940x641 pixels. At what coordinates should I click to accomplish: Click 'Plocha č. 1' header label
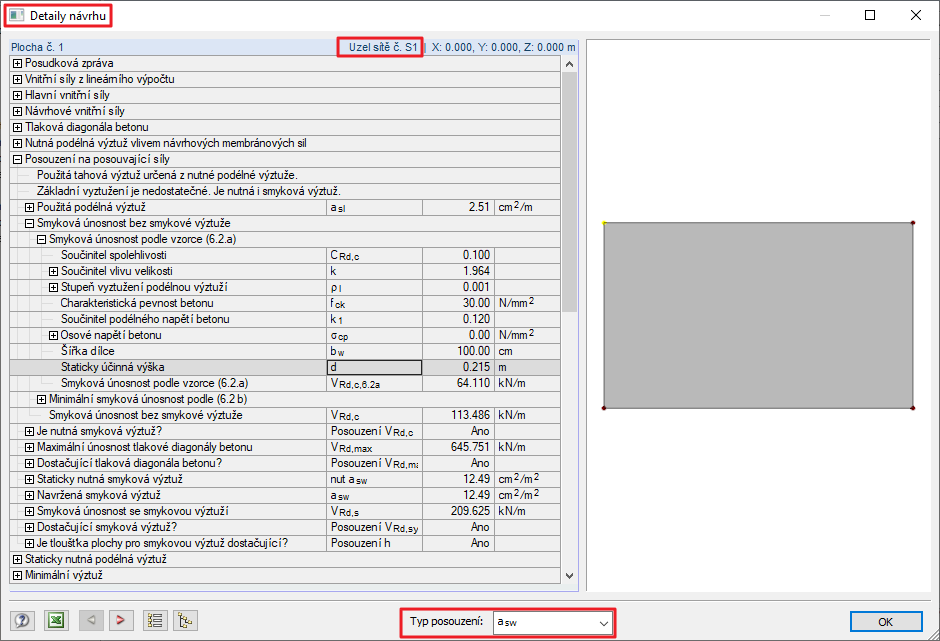tap(37, 47)
